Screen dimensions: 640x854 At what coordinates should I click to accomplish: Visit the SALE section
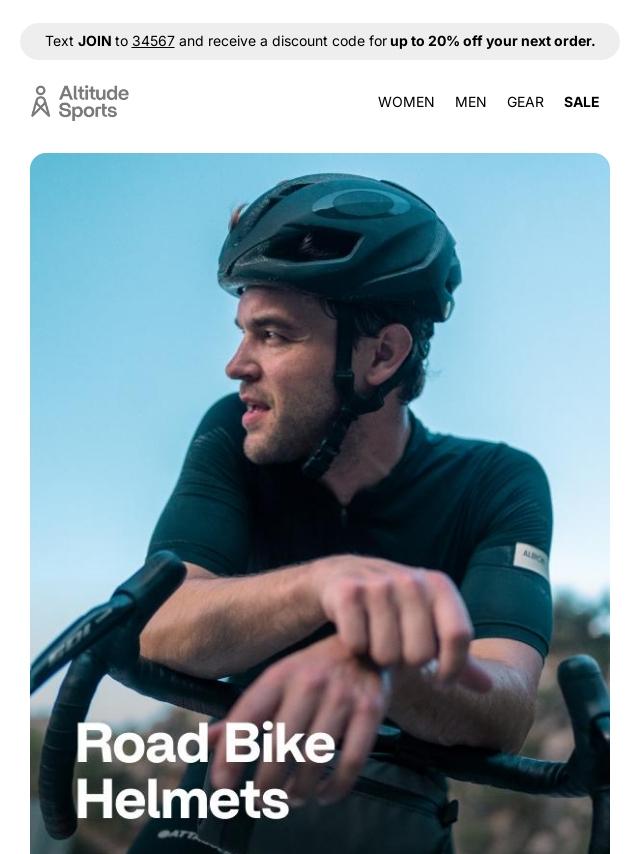coord(581,102)
